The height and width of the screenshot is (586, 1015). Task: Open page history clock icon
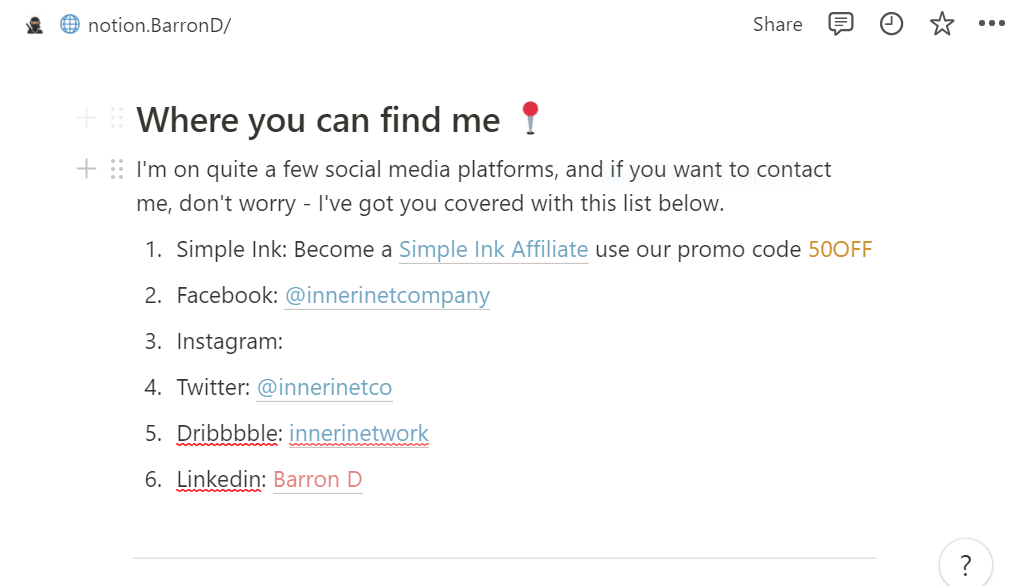point(891,24)
